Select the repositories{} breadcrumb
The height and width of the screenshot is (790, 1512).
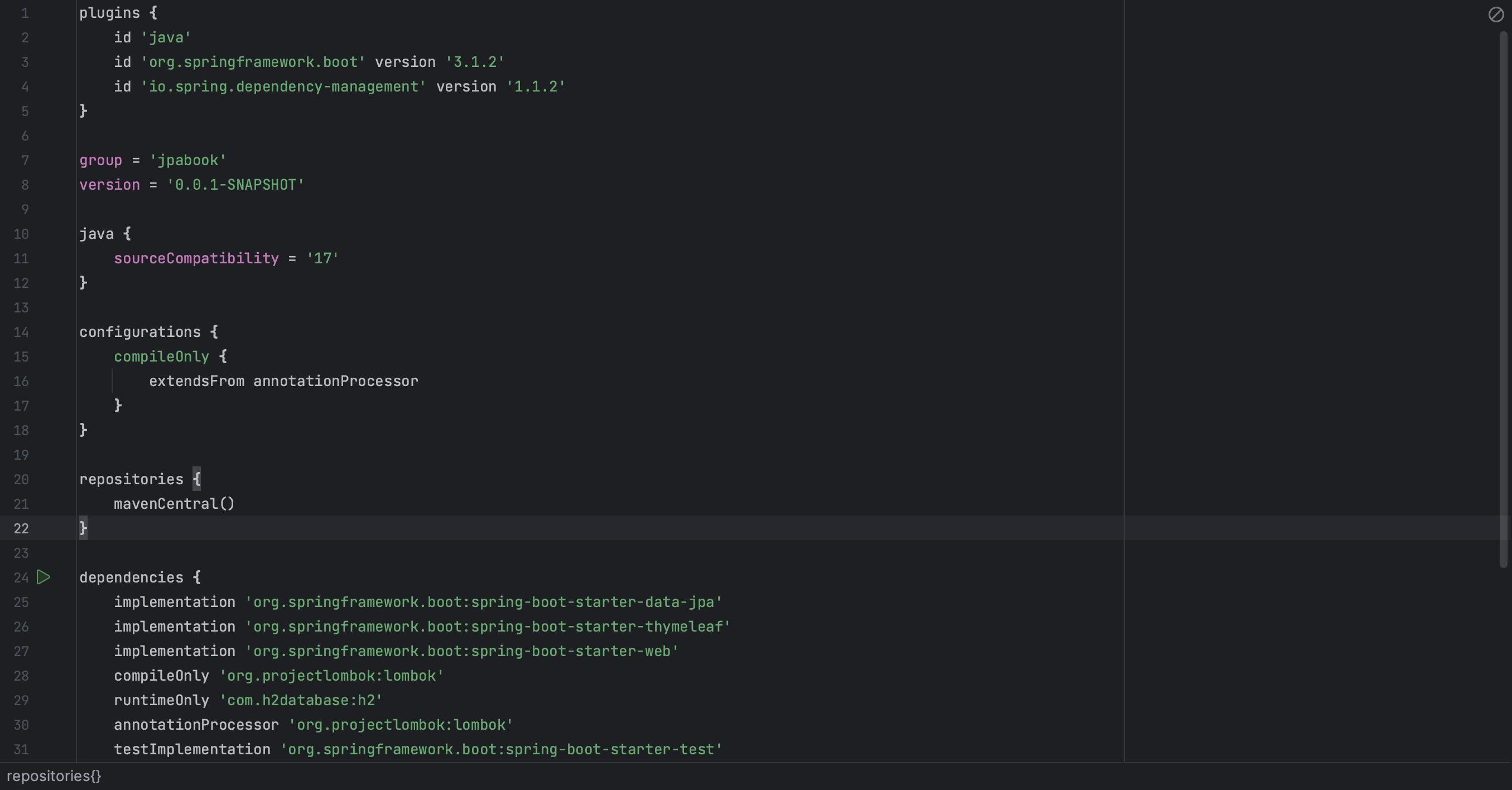[x=54, y=776]
